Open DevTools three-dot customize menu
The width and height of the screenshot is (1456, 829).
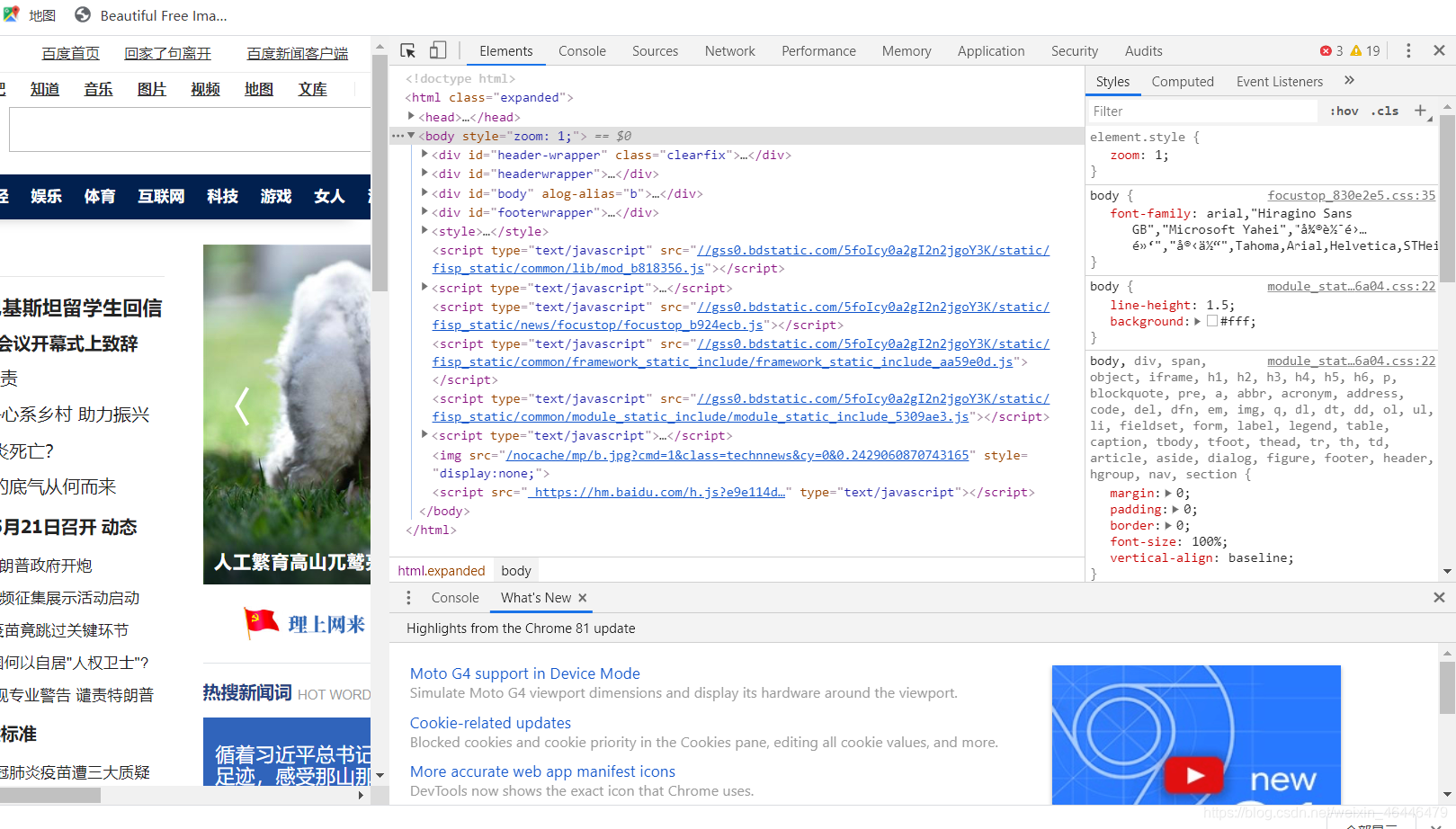pyautogui.click(x=1408, y=50)
